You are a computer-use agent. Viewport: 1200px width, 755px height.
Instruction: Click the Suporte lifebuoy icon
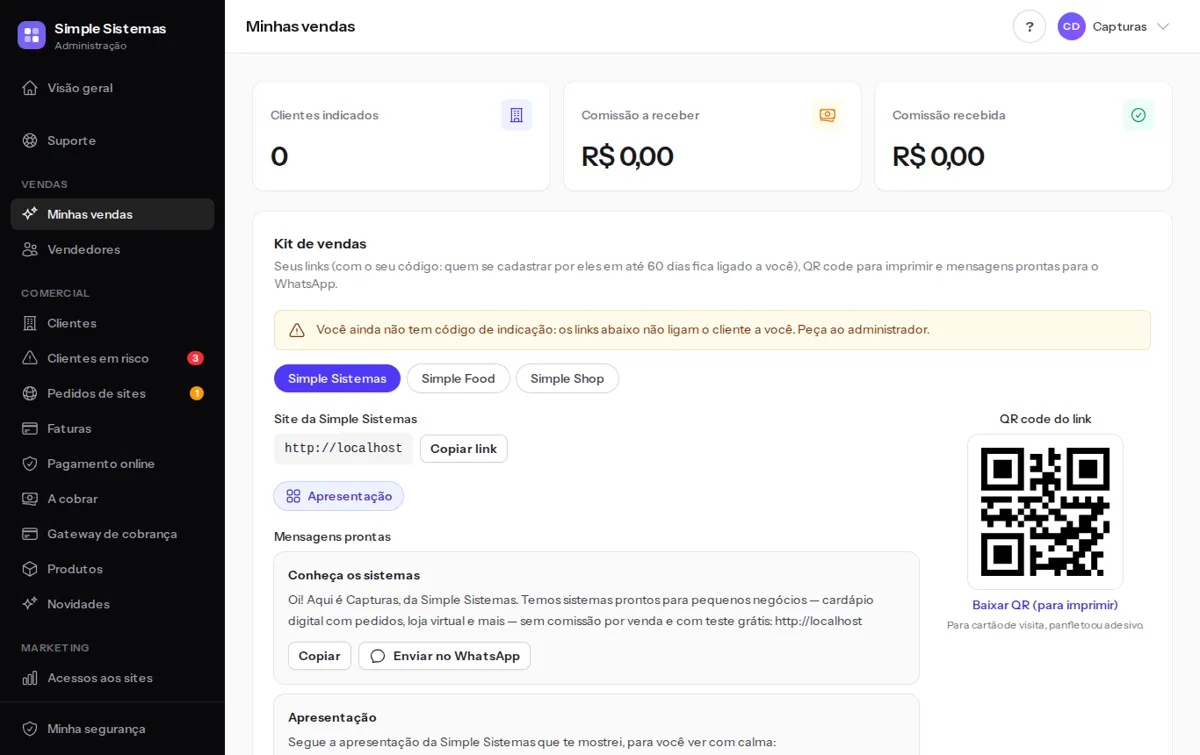30,141
